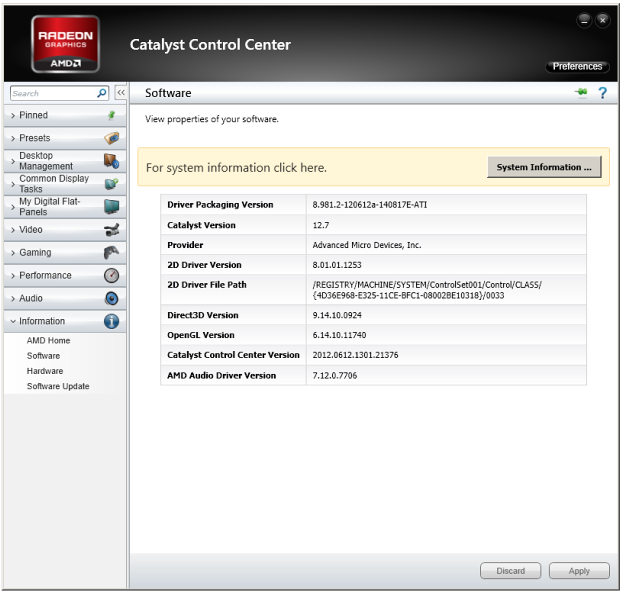
Task: Click the Desktop Management icon
Action: point(112,161)
